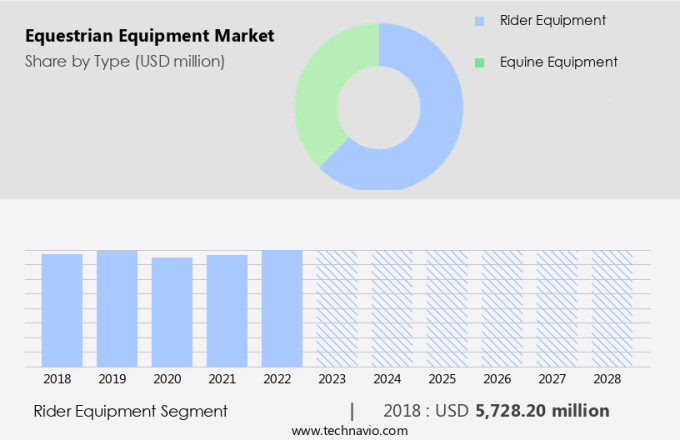Click the hatched 2023 forecast bar
The height and width of the screenshot is (440, 680).
click(337, 308)
